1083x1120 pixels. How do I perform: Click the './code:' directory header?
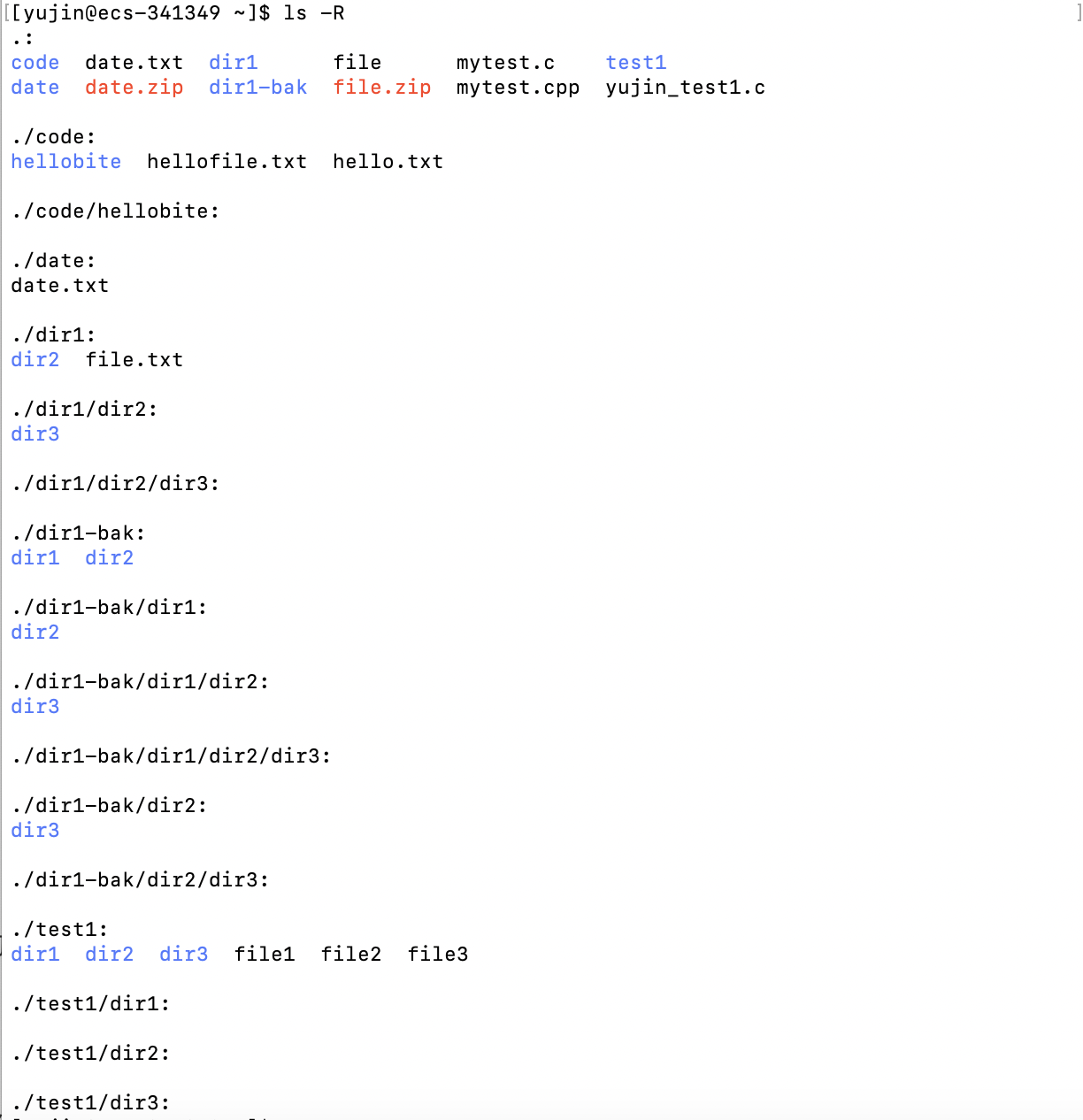pos(54,137)
